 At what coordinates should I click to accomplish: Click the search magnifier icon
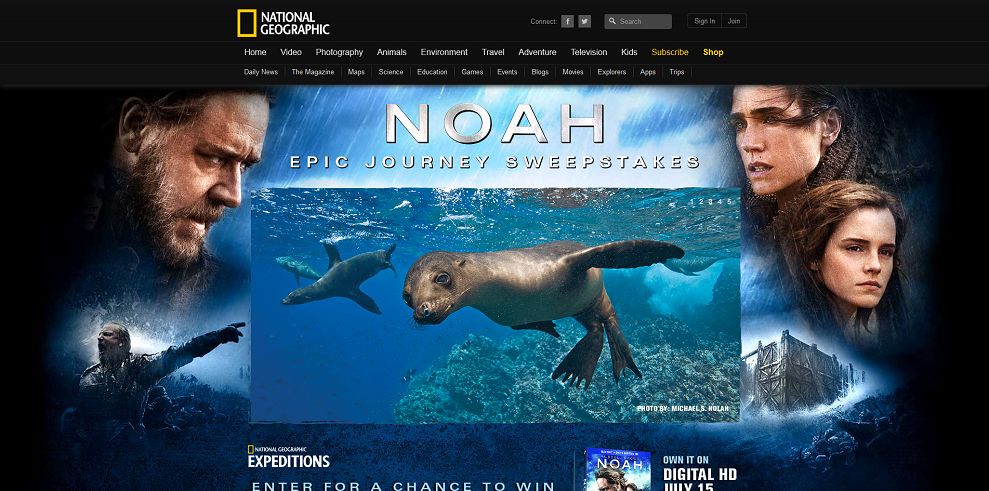612,21
